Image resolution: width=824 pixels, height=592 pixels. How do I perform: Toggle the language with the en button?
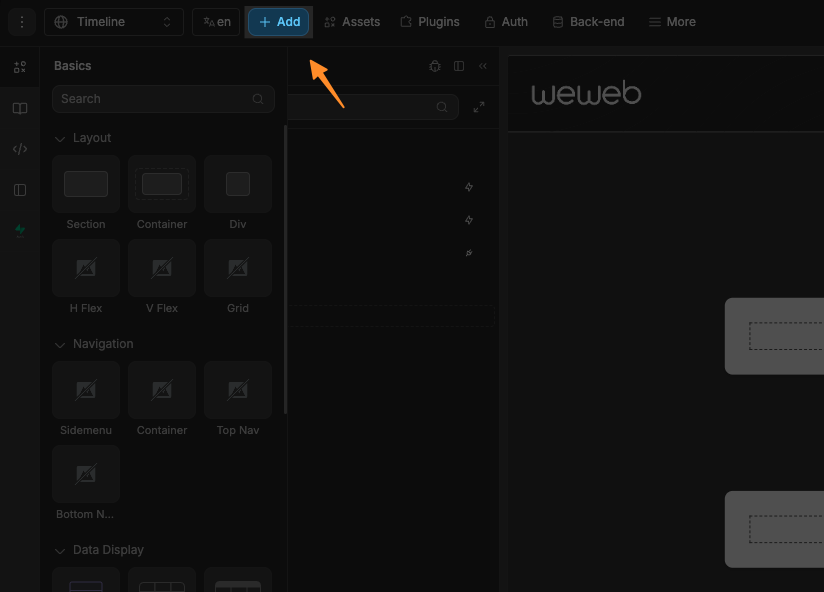216,21
